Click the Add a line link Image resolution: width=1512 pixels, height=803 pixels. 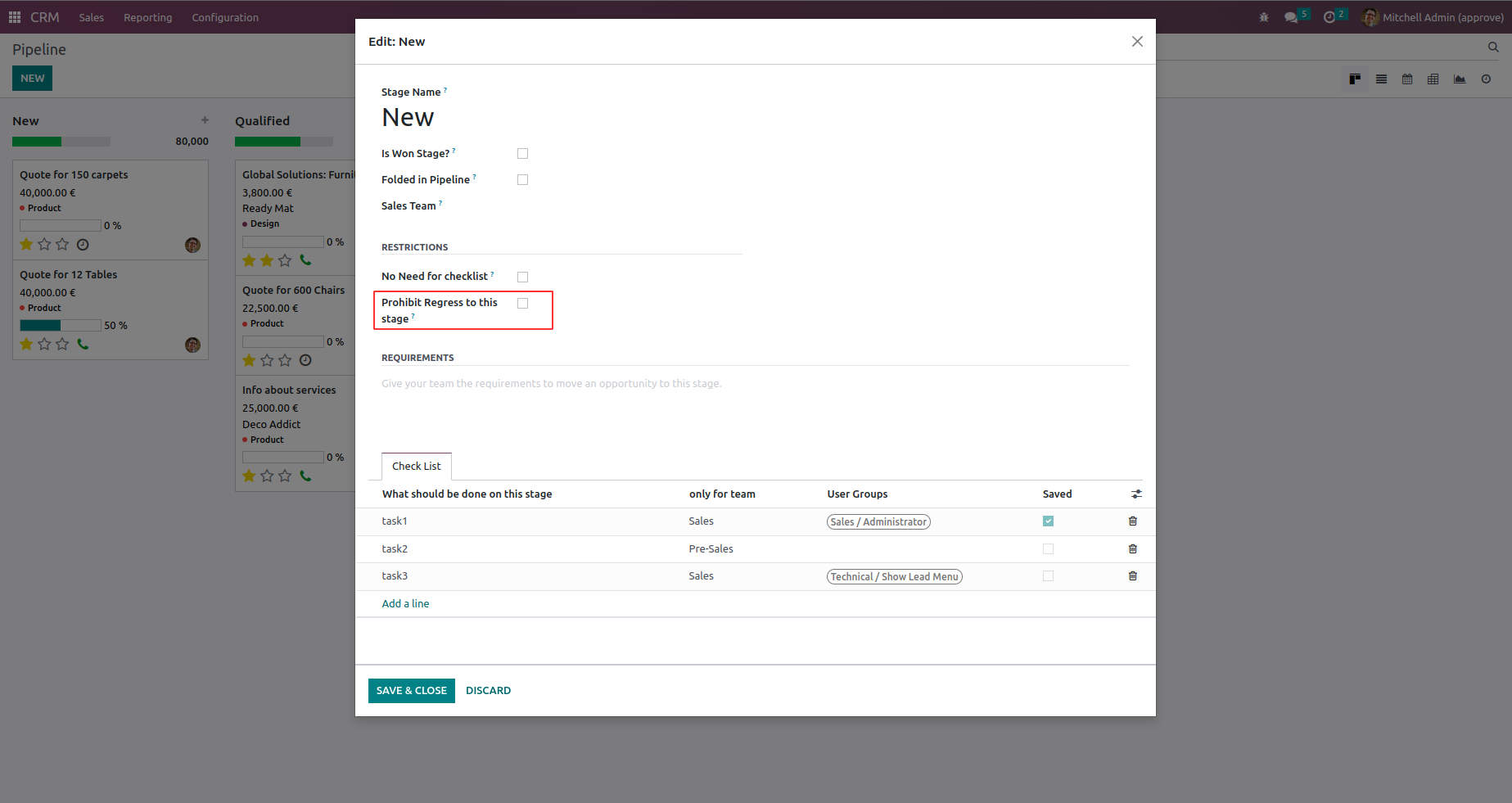(405, 604)
